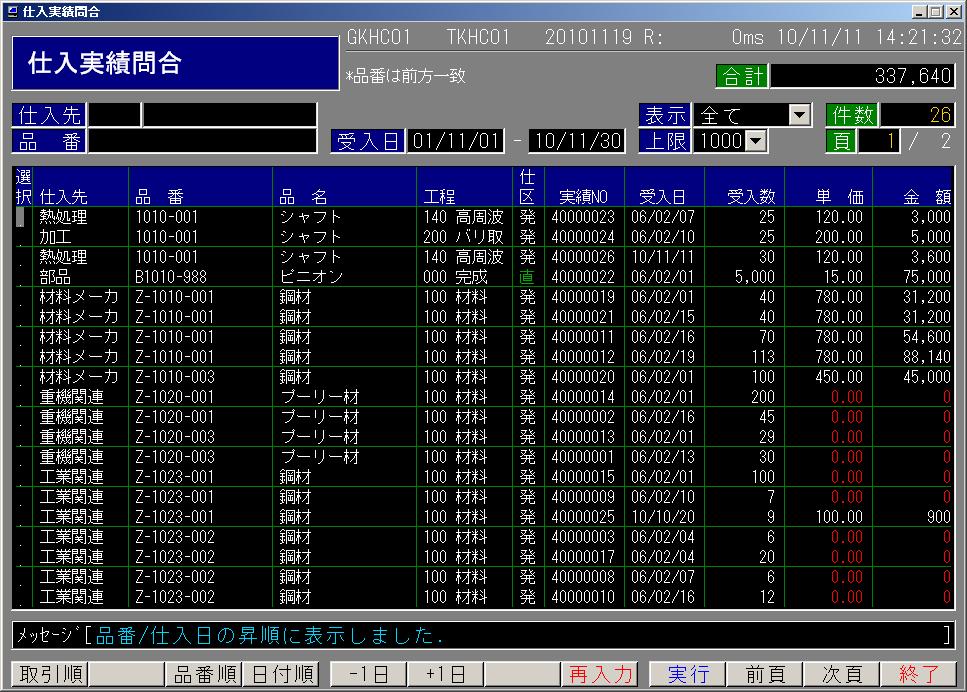The height and width of the screenshot is (692, 967).
Task: Click the 品番順 sort button
Action: click(204, 673)
